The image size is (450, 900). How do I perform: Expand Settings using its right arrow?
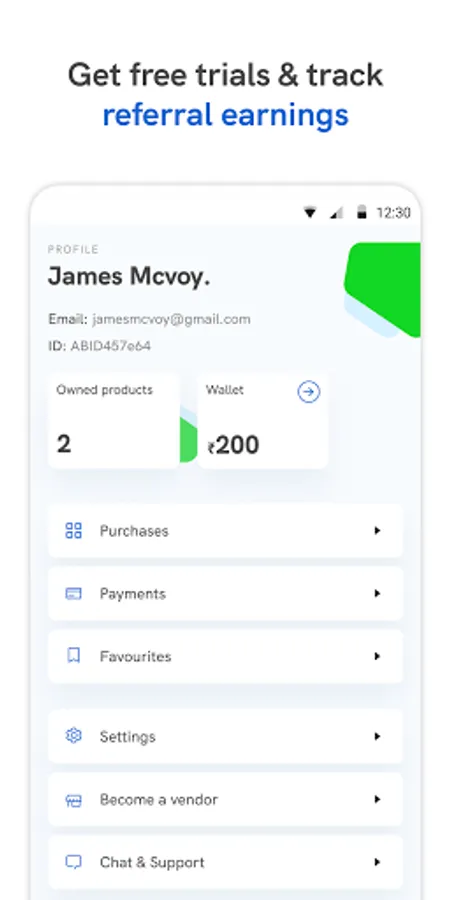pyautogui.click(x=377, y=736)
